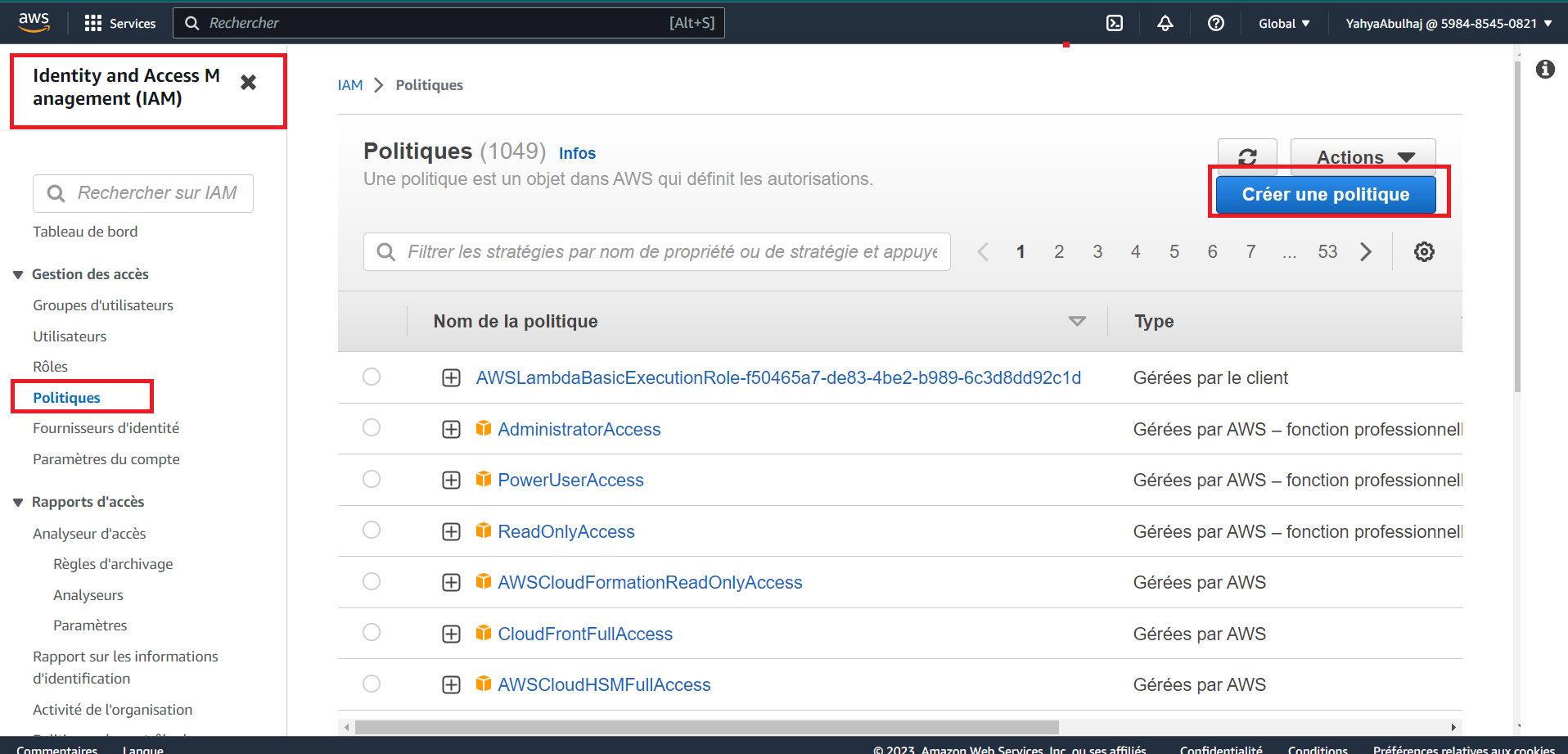Viewport: 1568px width, 754px height.
Task: Refresh the policies list
Action: point(1247,156)
